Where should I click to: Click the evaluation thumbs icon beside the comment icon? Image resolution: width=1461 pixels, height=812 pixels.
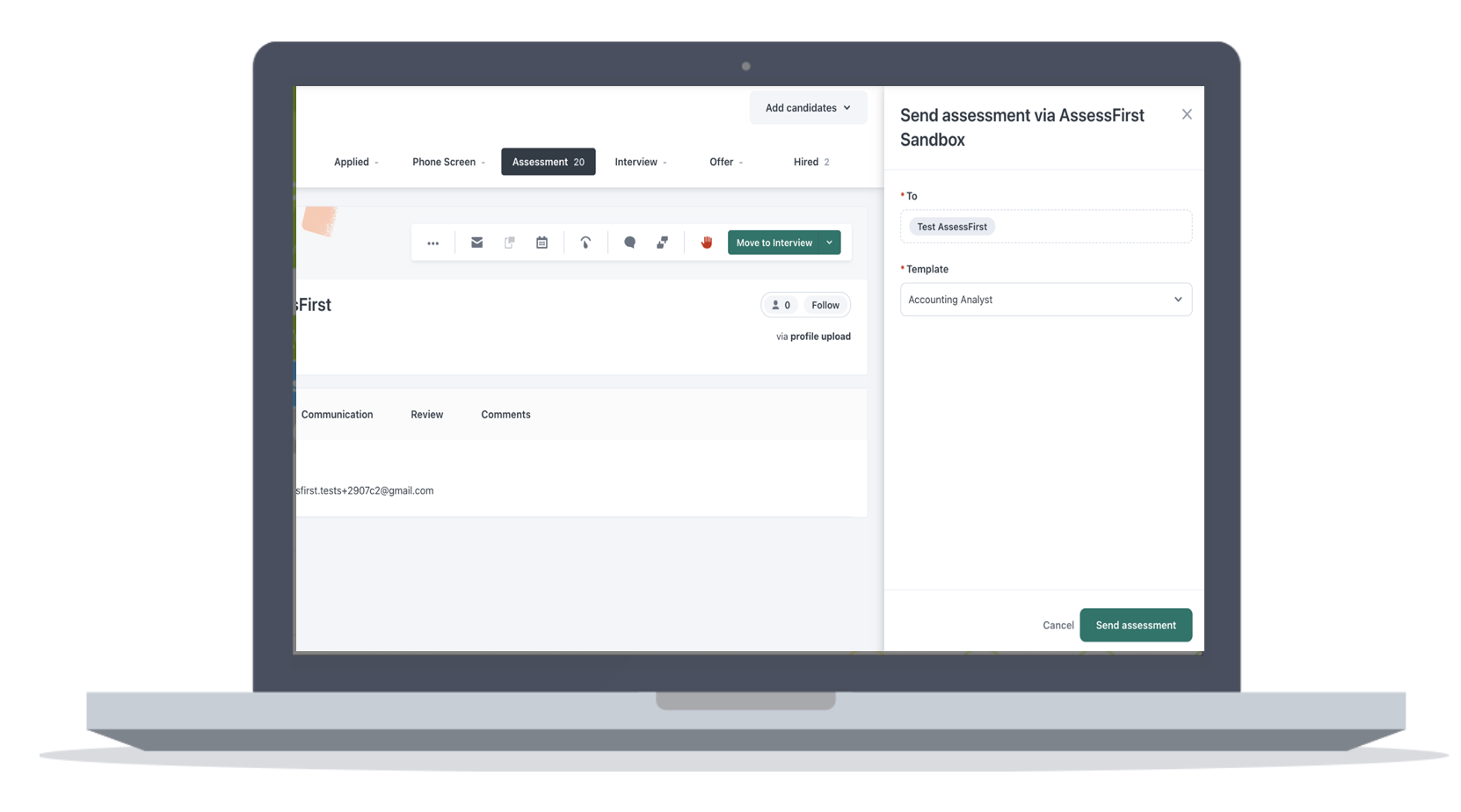tap(662, 243)
